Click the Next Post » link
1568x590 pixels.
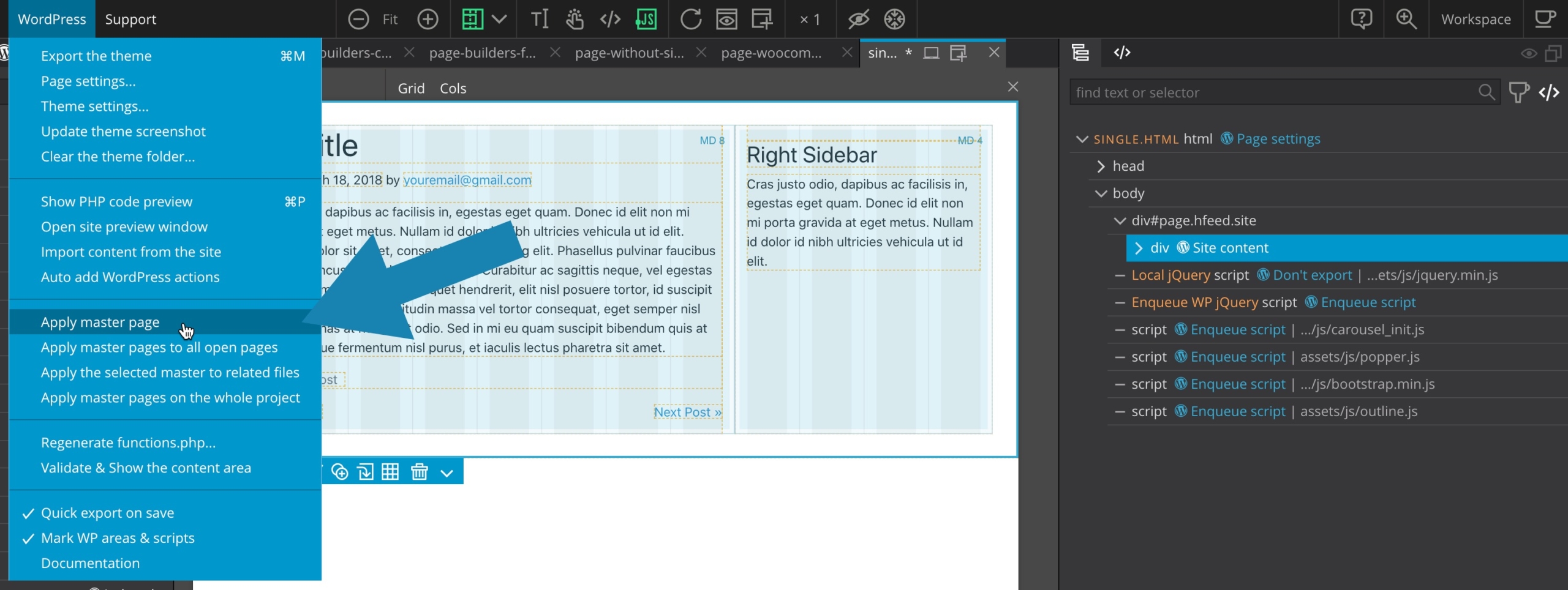click(687, 412)
